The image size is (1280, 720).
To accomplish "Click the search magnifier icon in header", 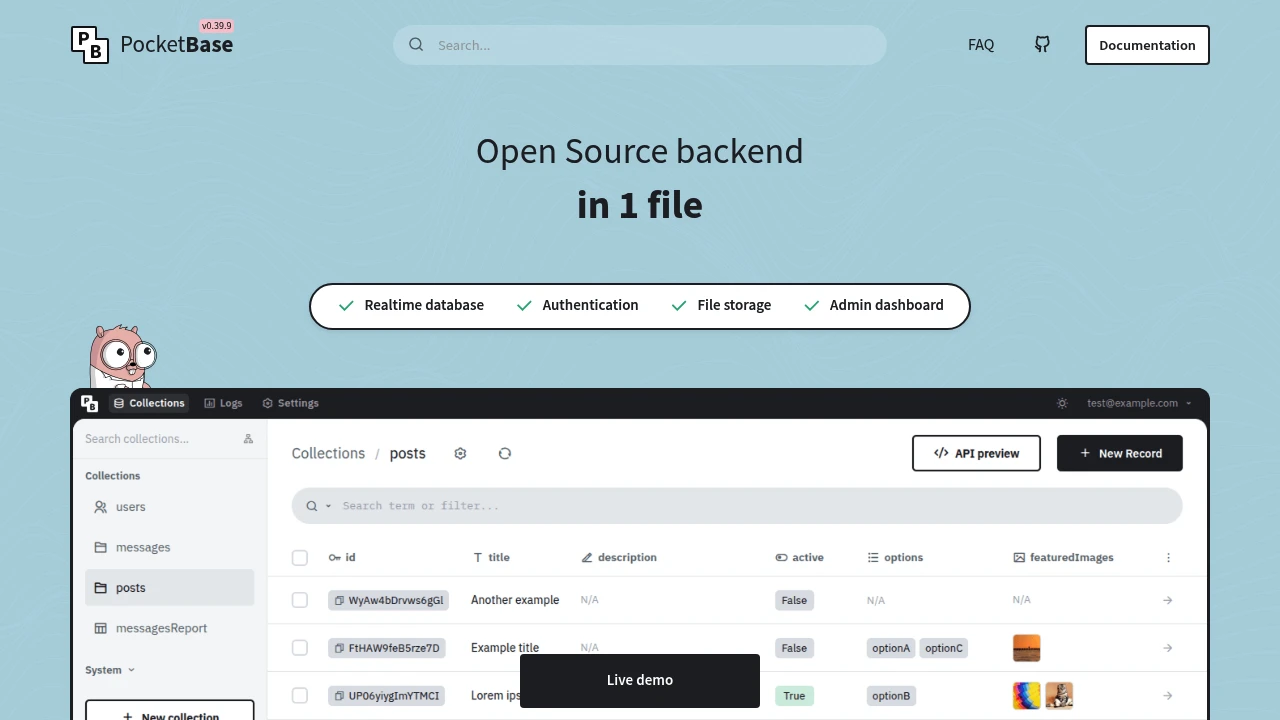I will pos(416,45).
